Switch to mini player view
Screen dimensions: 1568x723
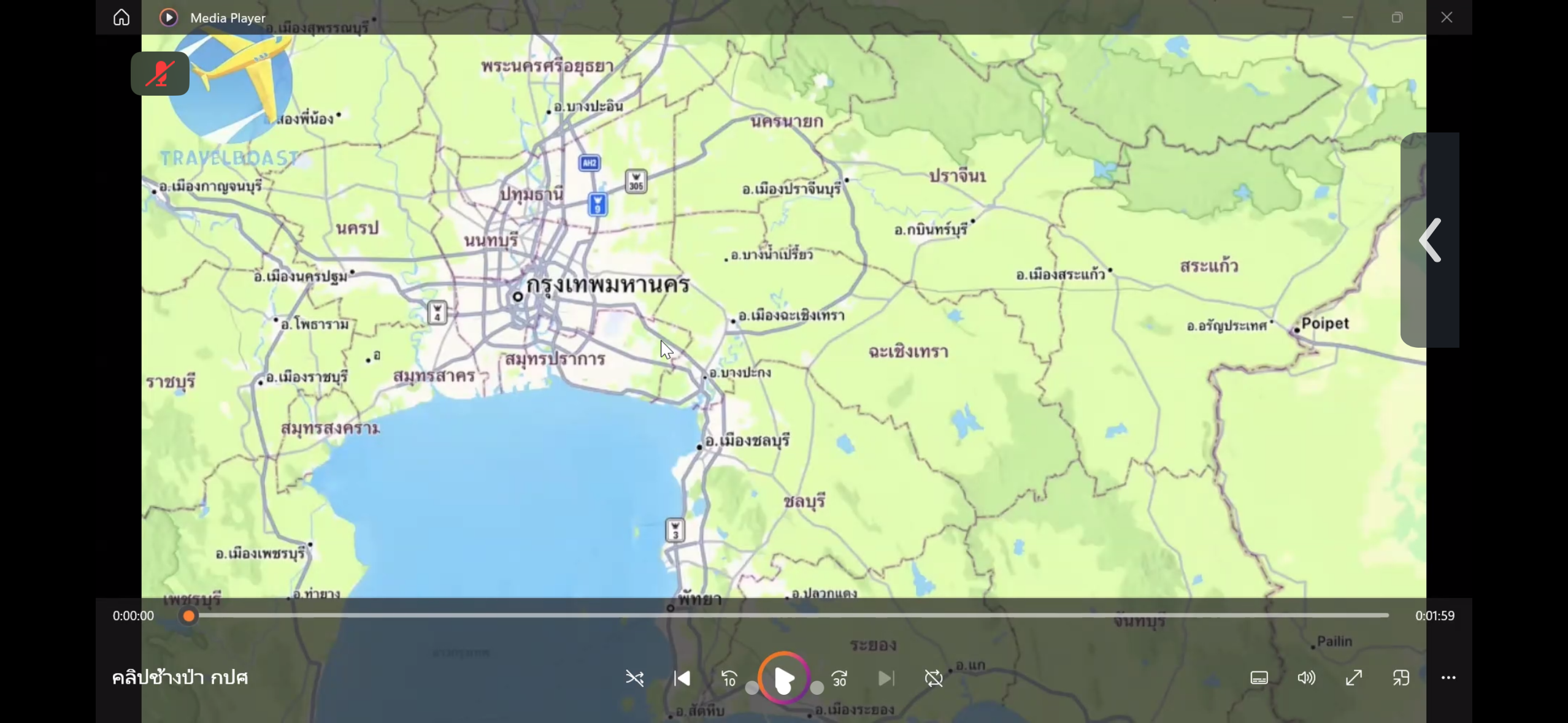click(x=1401, y=678)
